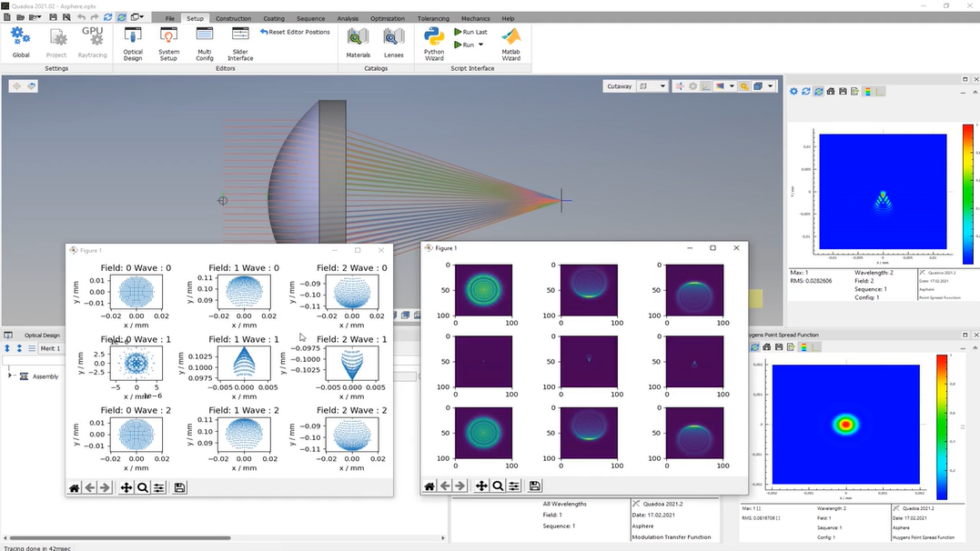Open the Multi Config editor
The width and height of the screenshot is (980, 551).
(204, 44)
